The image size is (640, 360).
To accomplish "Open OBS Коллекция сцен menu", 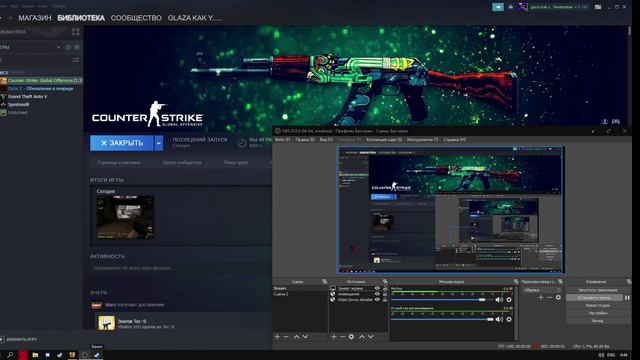I will tap(384, 140).
